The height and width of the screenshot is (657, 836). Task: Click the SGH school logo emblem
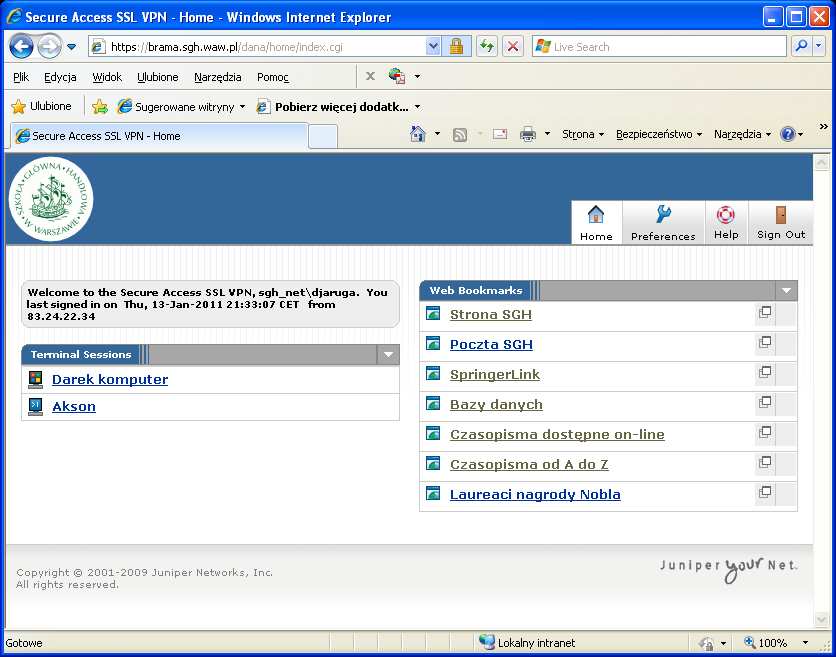(x=51, y=198)
